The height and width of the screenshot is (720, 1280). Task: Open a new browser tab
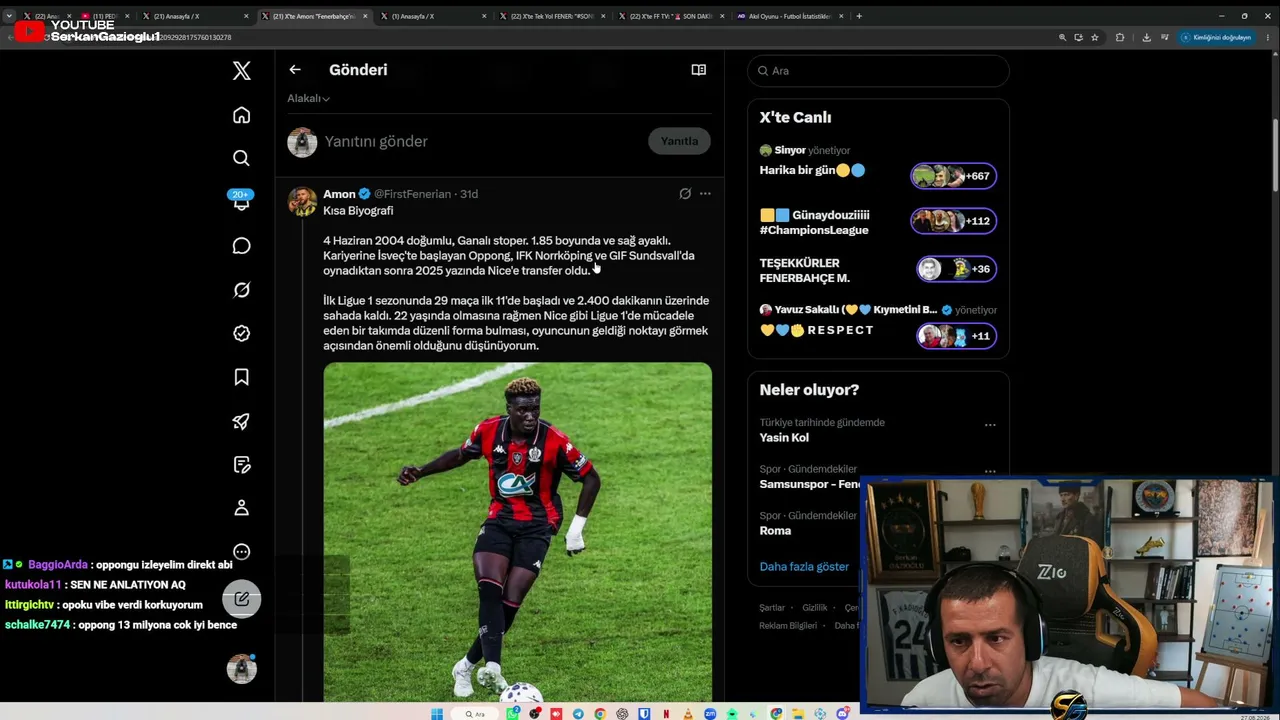tap(859, 16)
